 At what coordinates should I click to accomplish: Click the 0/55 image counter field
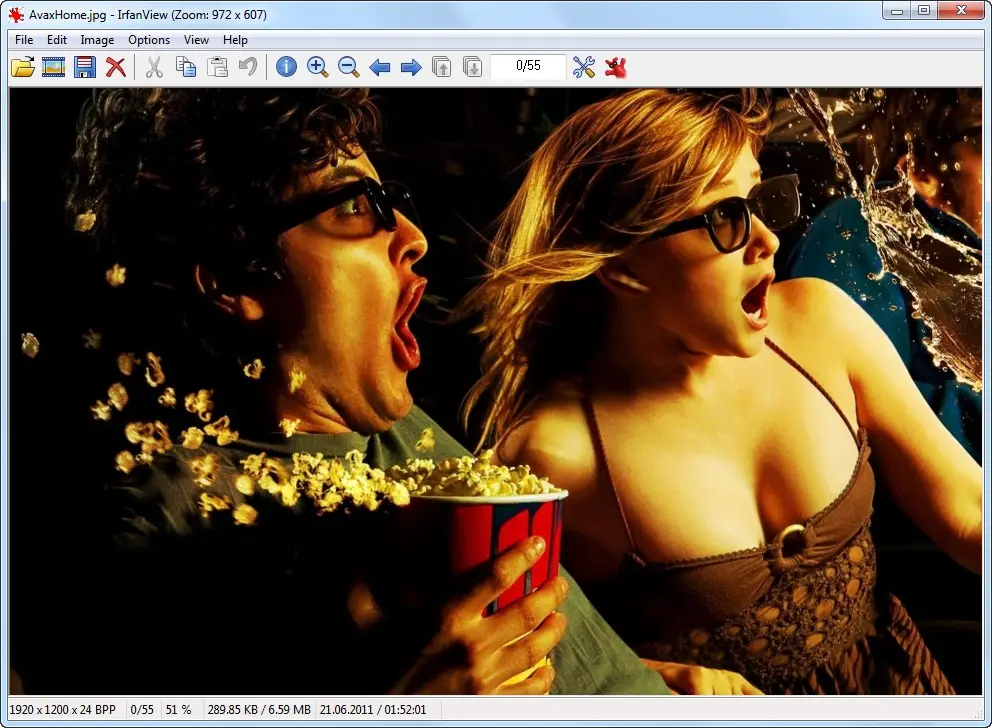(528, 66)
